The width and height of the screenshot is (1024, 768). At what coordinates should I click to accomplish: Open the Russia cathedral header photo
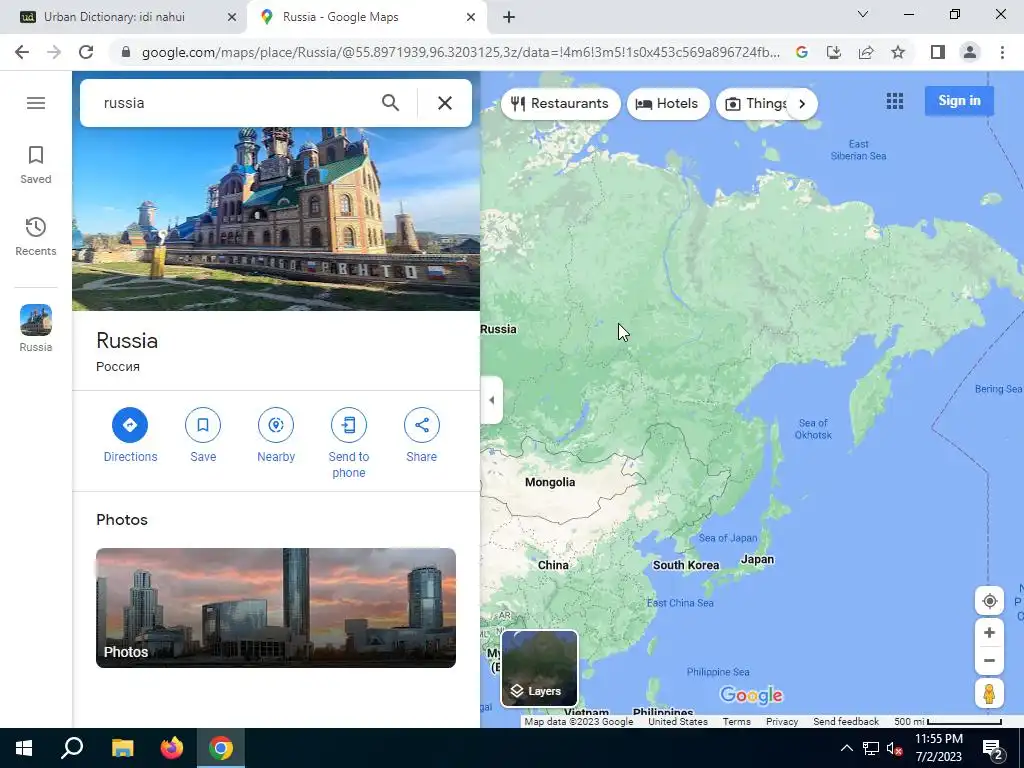(276, 219)
